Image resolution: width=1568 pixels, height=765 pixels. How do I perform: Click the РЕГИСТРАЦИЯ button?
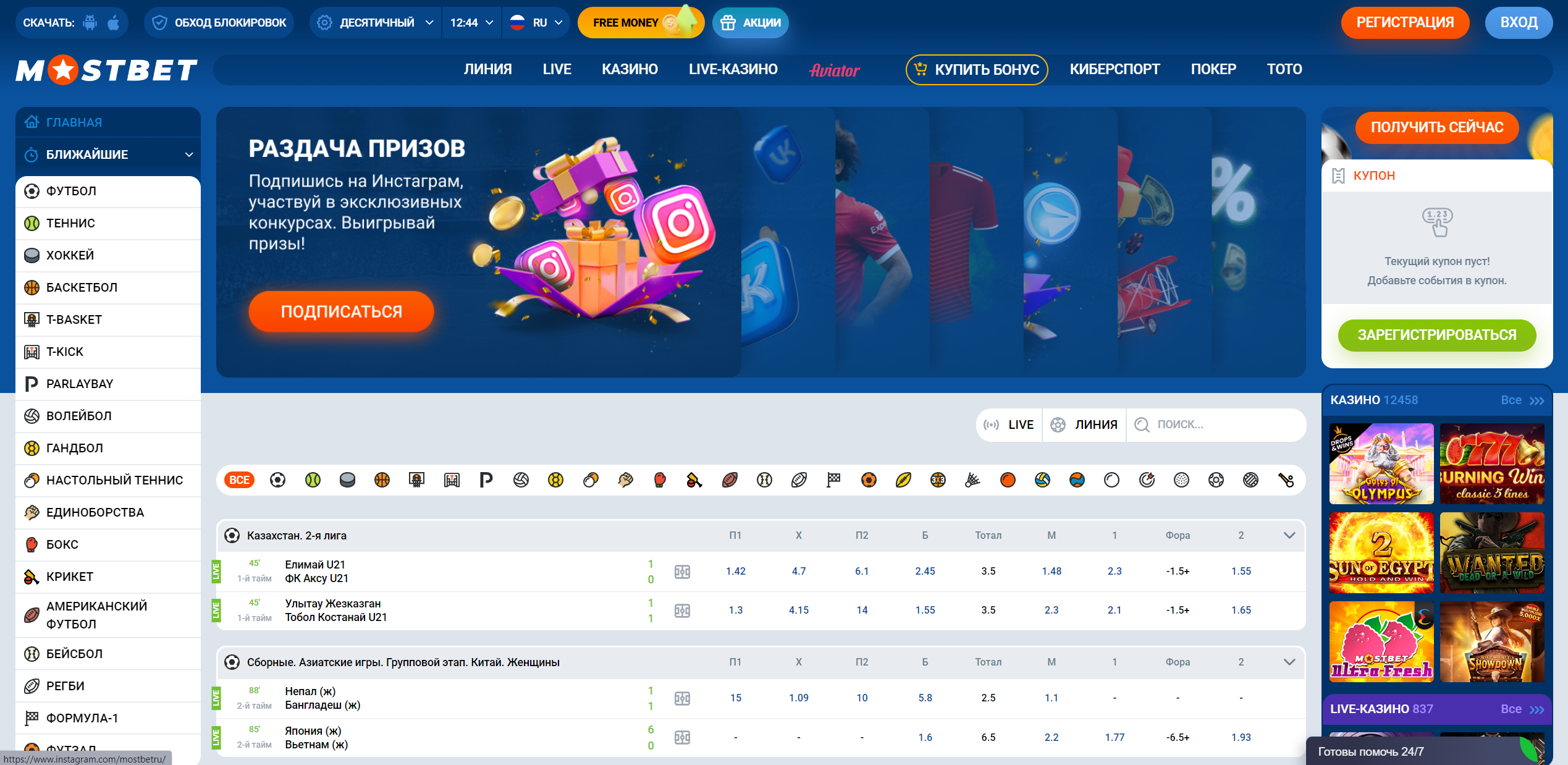[x=1404, y=23]
